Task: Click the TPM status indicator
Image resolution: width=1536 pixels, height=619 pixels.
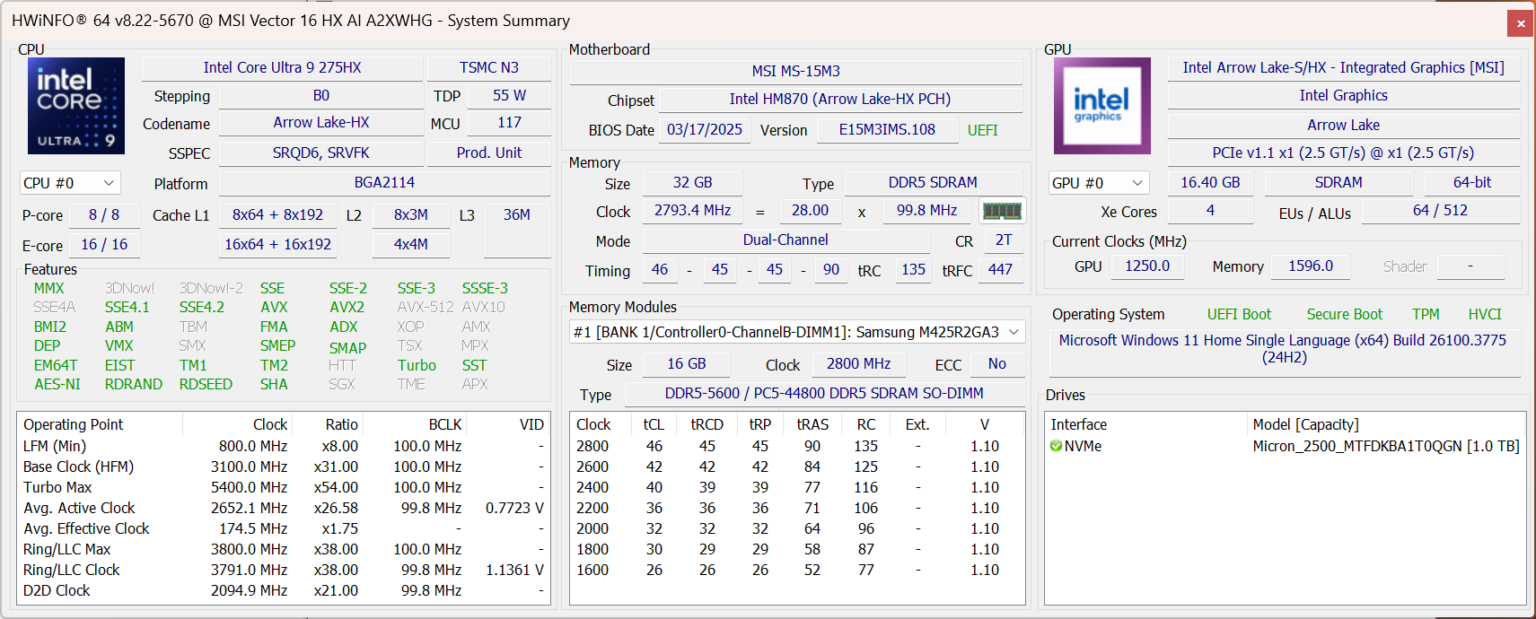Action: [1426, 313]
